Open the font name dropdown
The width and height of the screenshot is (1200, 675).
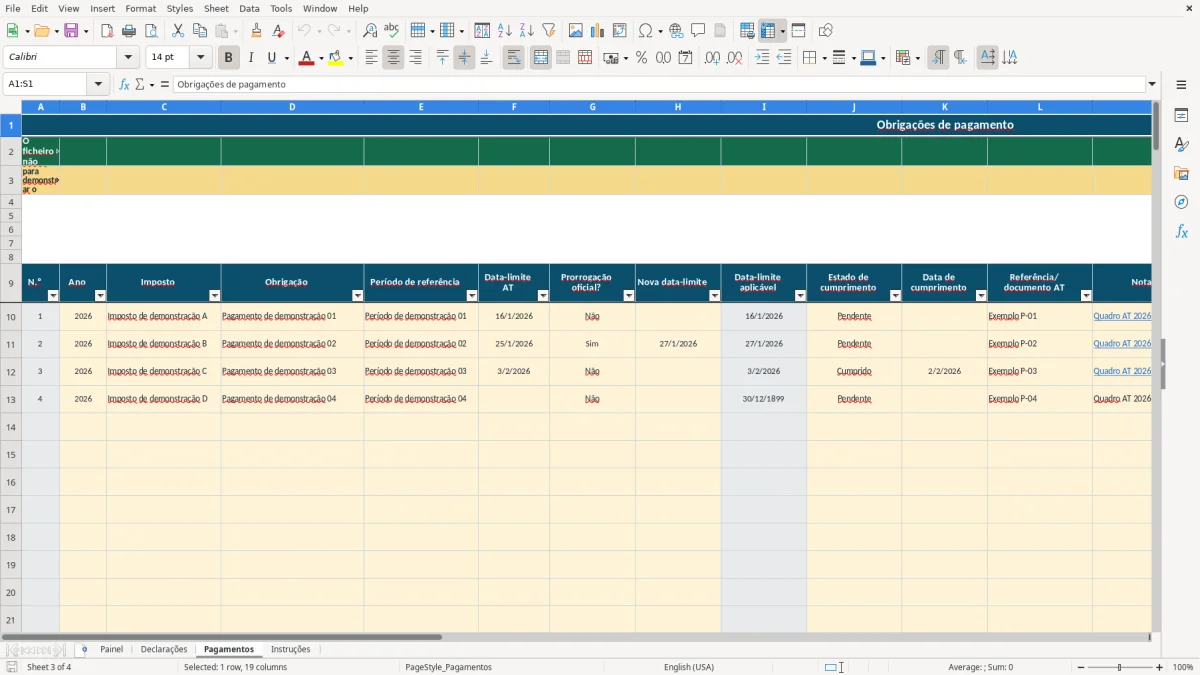pos(128,58)
